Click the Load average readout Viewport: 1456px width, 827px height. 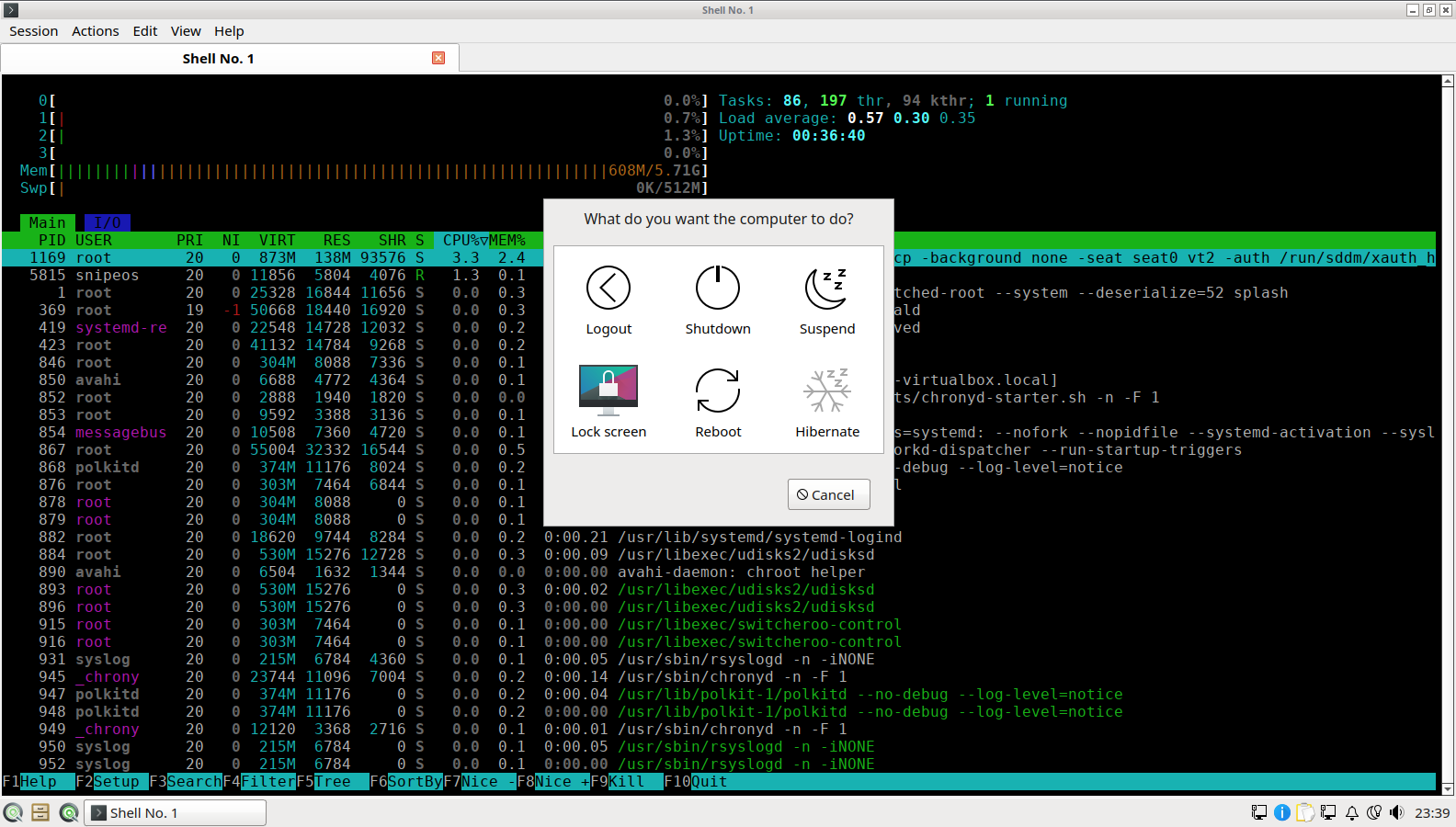click(x=847, y=119)
